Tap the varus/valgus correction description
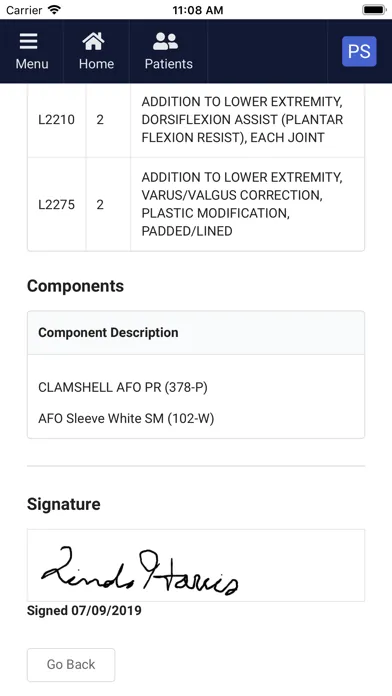392x696 pixels. 242,204
